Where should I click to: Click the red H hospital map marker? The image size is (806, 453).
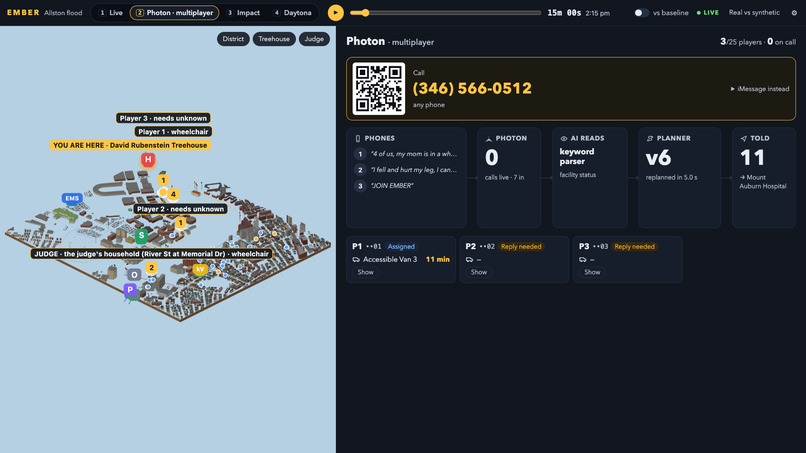pyautogui.click(x=148, y=160)
